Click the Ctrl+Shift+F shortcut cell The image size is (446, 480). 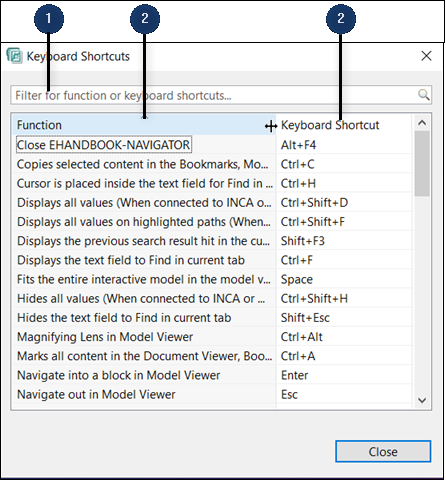(x=345, y=222)
